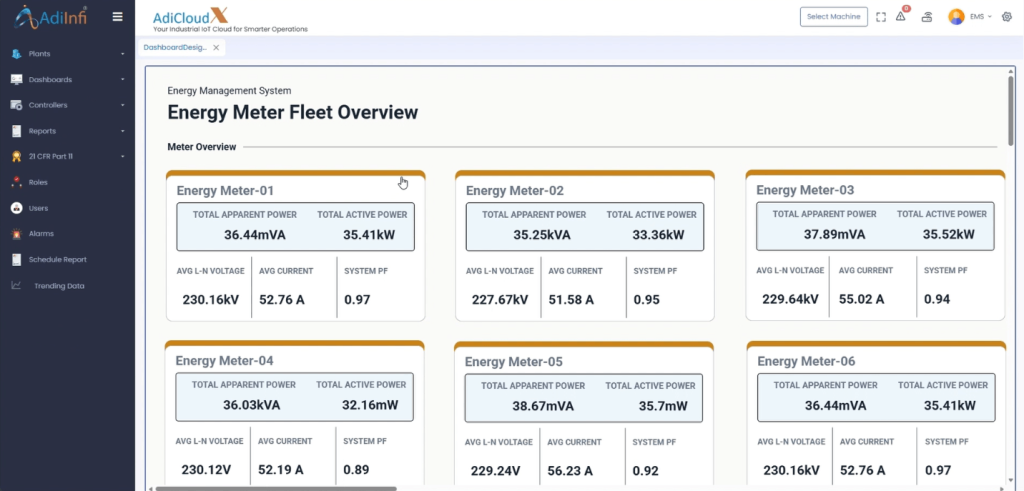1024x491 pixels.
Task: Open the Energy Meter-03 card title
Action: (x=805, y=190)
